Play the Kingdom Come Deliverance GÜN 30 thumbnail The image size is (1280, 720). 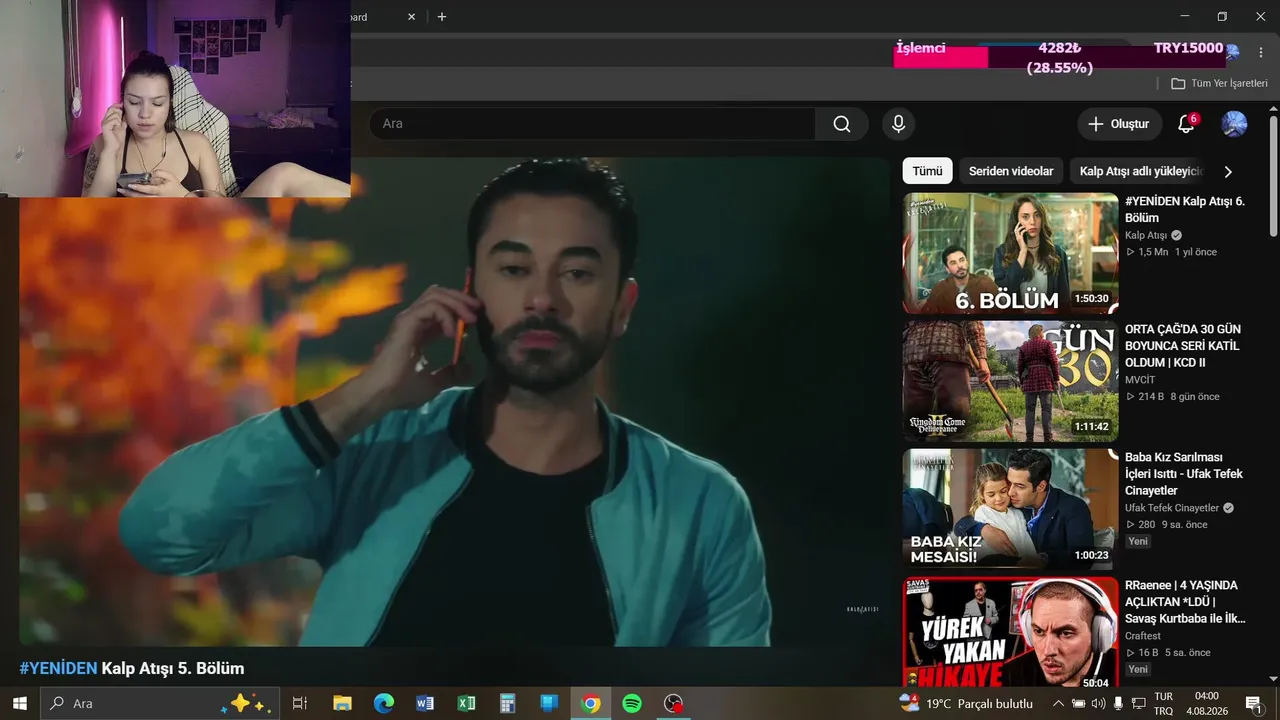click(1010, 381)
